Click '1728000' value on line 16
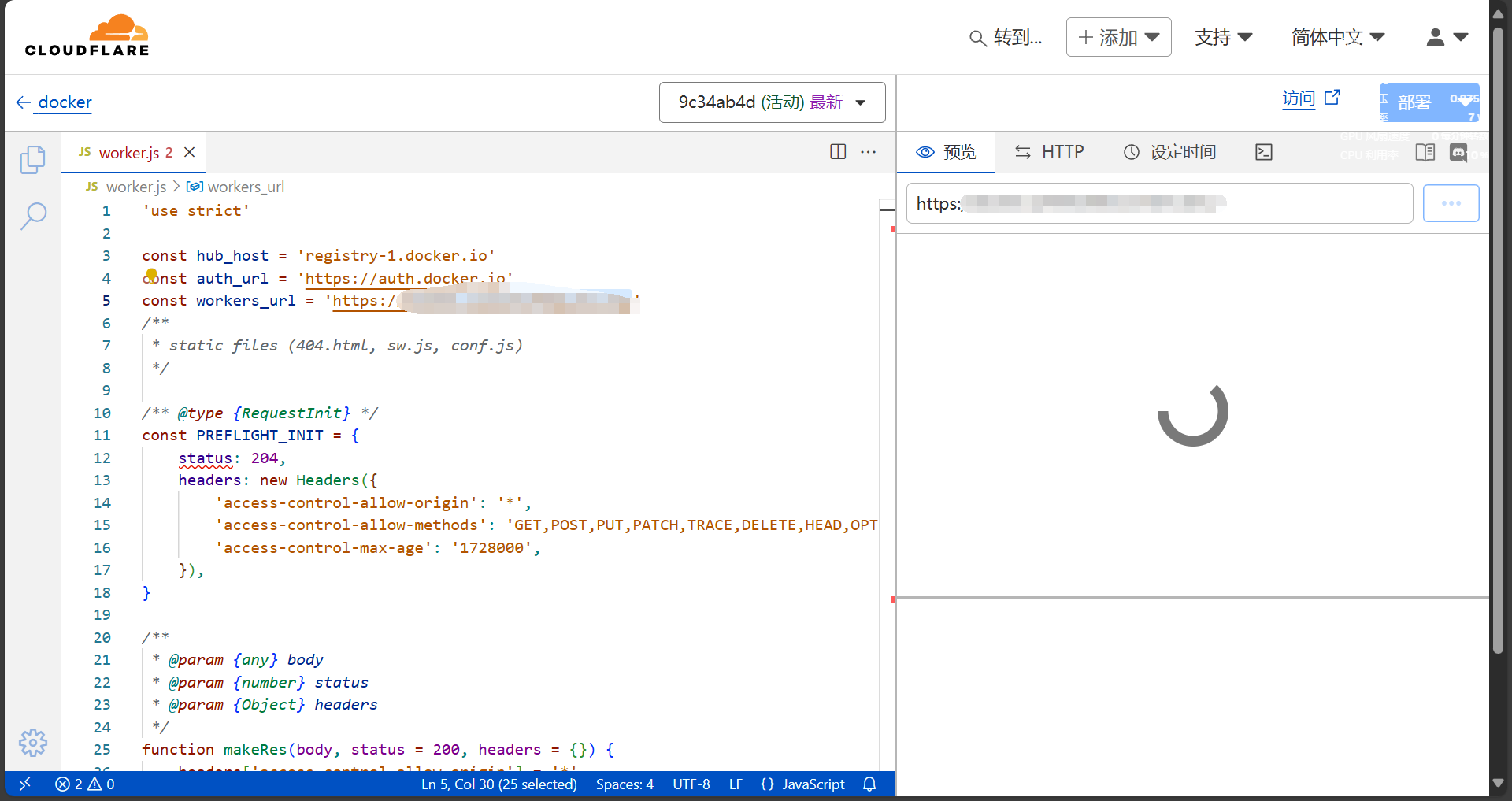This screenshot has height=801, width=1512. pos(491,548)
